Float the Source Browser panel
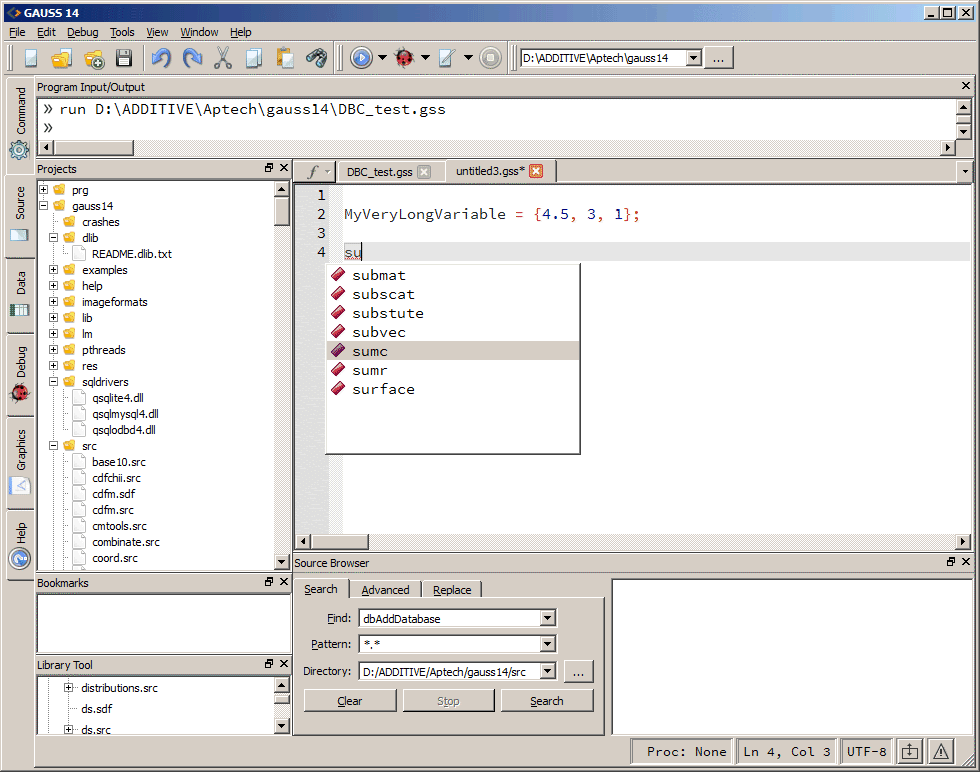This screenshot has width=980, height=772. tap(951, 561)
